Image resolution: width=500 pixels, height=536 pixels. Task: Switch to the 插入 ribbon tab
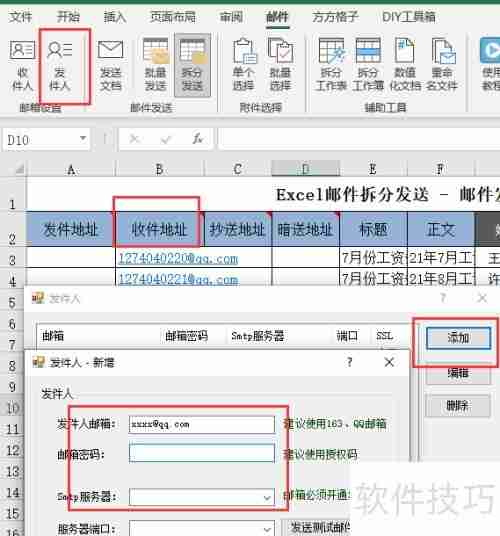pos(115,16)
